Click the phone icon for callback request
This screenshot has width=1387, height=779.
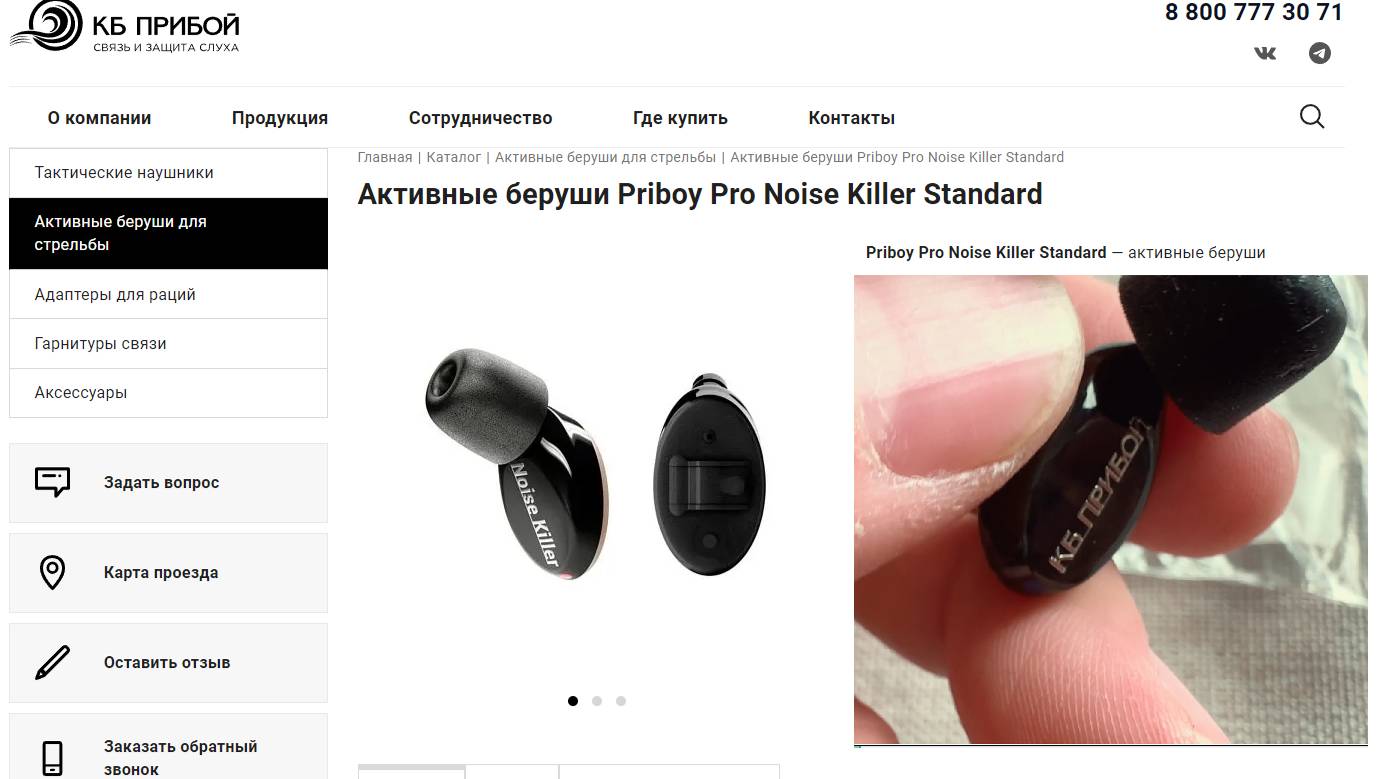click(53, 757)
